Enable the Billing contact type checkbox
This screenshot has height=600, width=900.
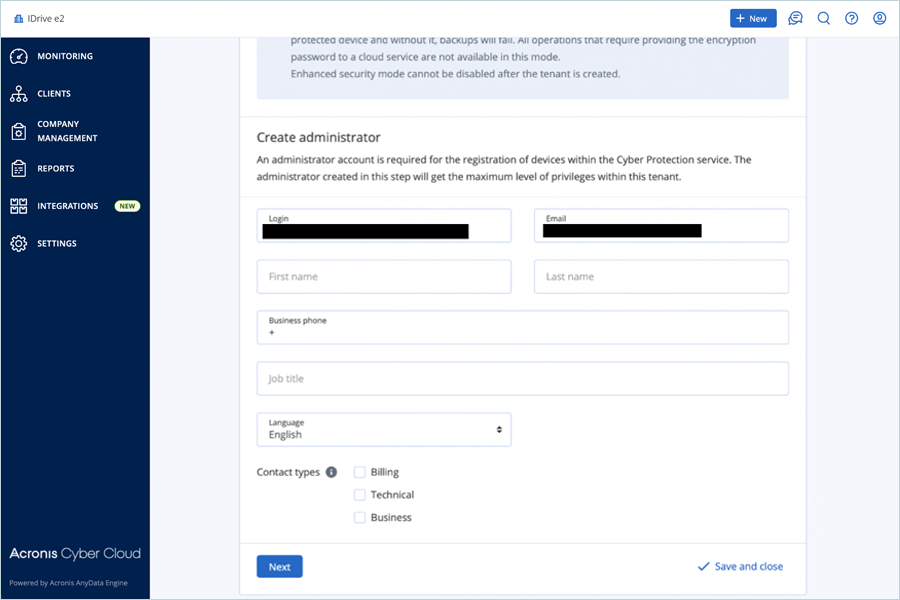pyautogui.click(x=360, y=472)
